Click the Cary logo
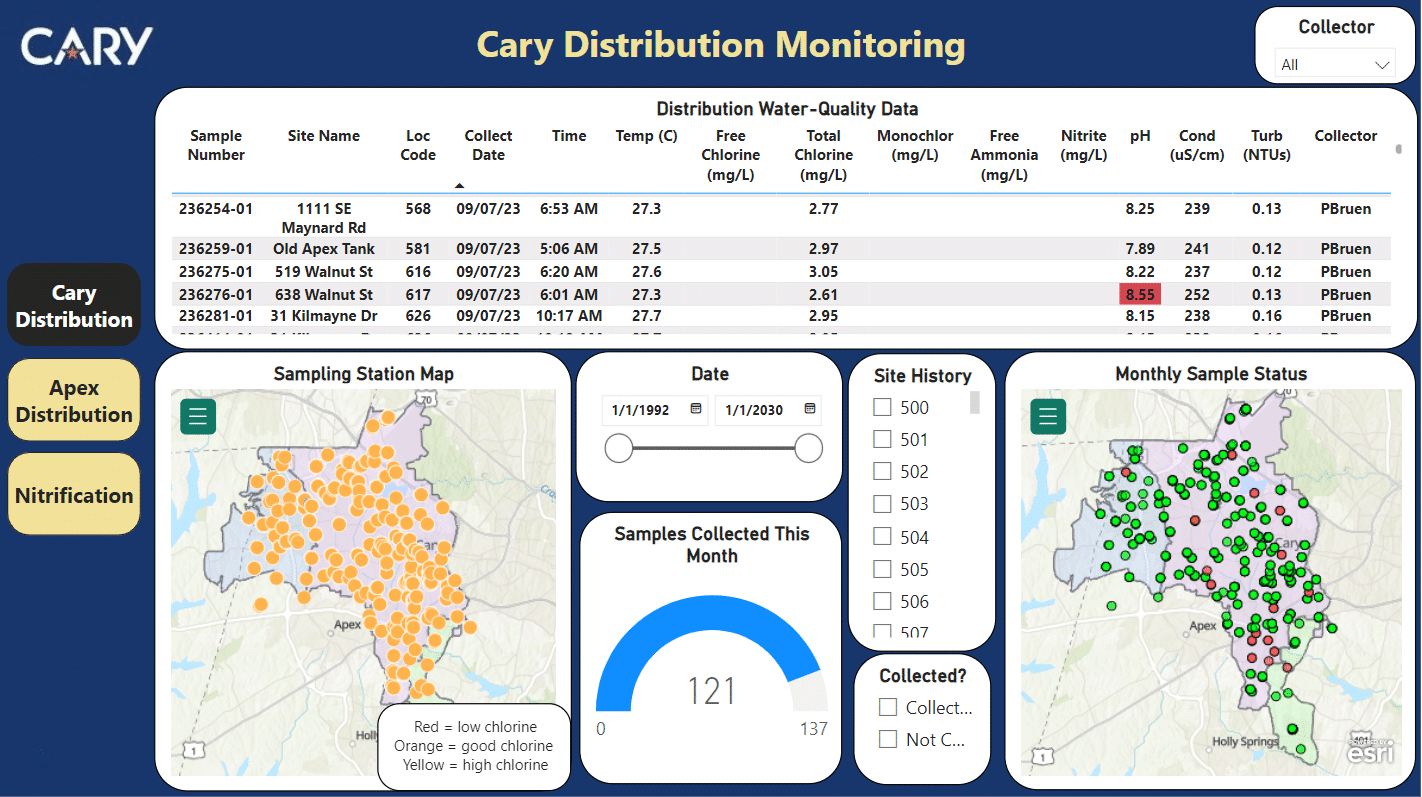This screenshot has height=797, width=1422. (87, 46)
